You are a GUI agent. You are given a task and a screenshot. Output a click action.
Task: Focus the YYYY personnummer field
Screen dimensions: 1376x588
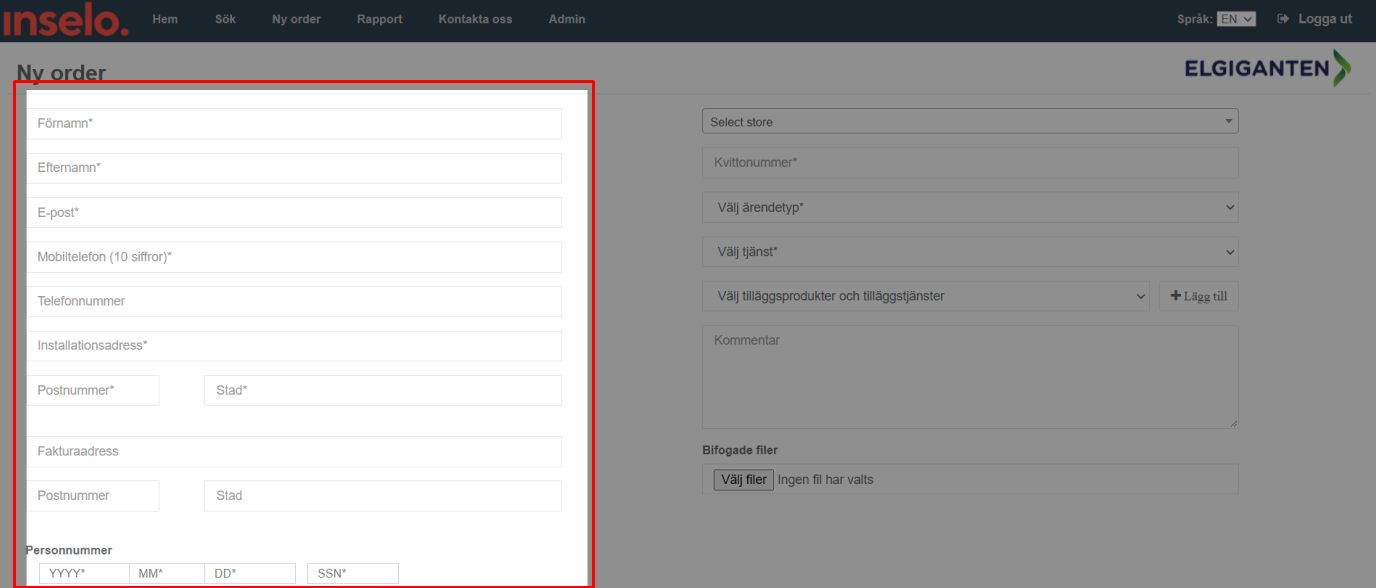84,573
